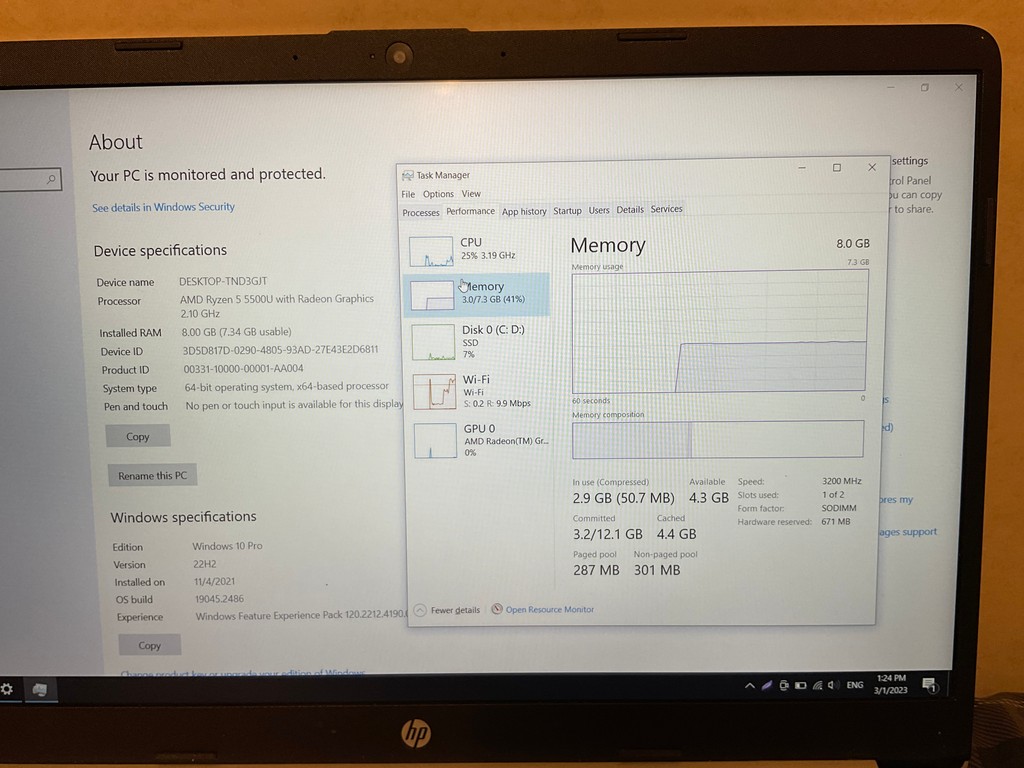Image resolution: width=1024 pixels, height=768 pixels.
Task: Click the Committed 3.2/12.1 GB value
Action: [607, 534]
